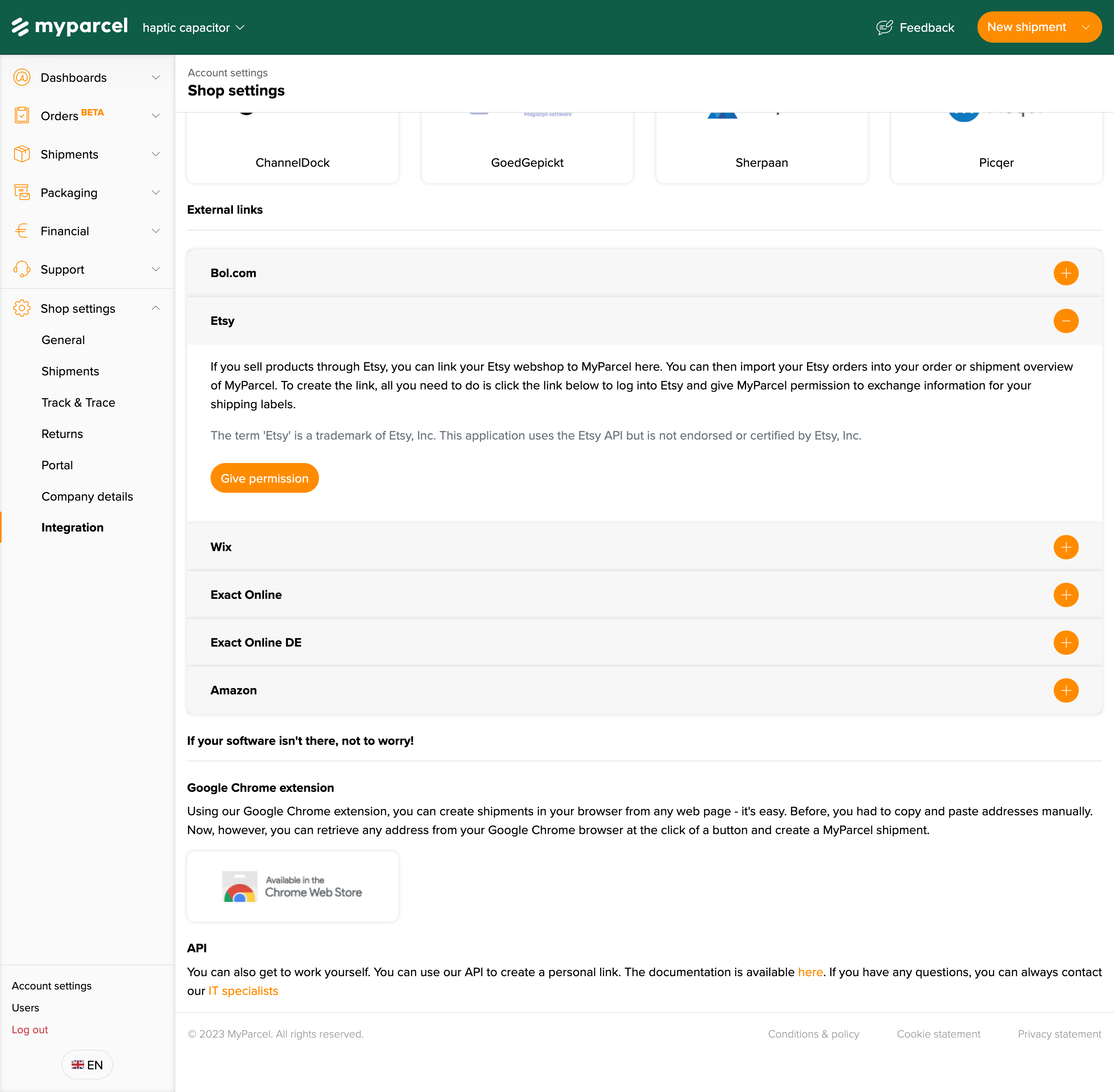This screenshot has width=1114, height=1092.
Task: Click the MyParcel logo icon
Action: pos(20,27)
